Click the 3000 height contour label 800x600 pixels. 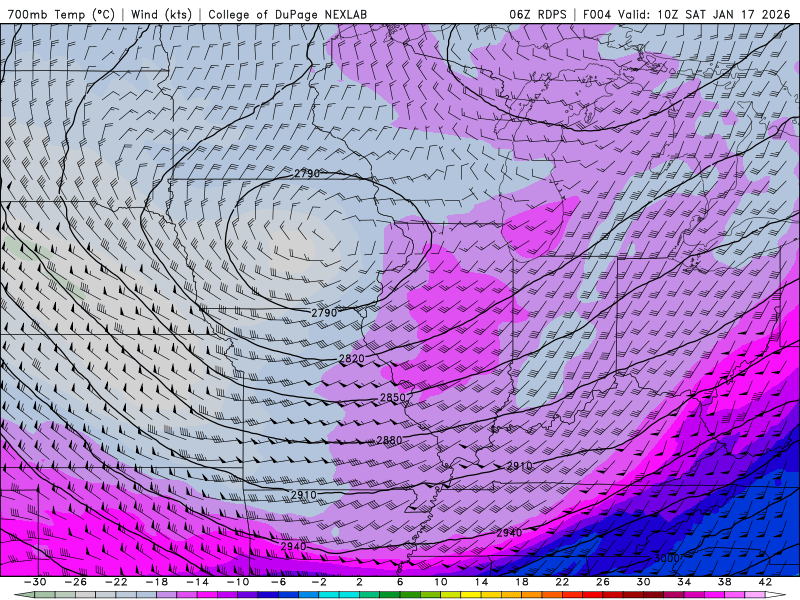point(667,558)
